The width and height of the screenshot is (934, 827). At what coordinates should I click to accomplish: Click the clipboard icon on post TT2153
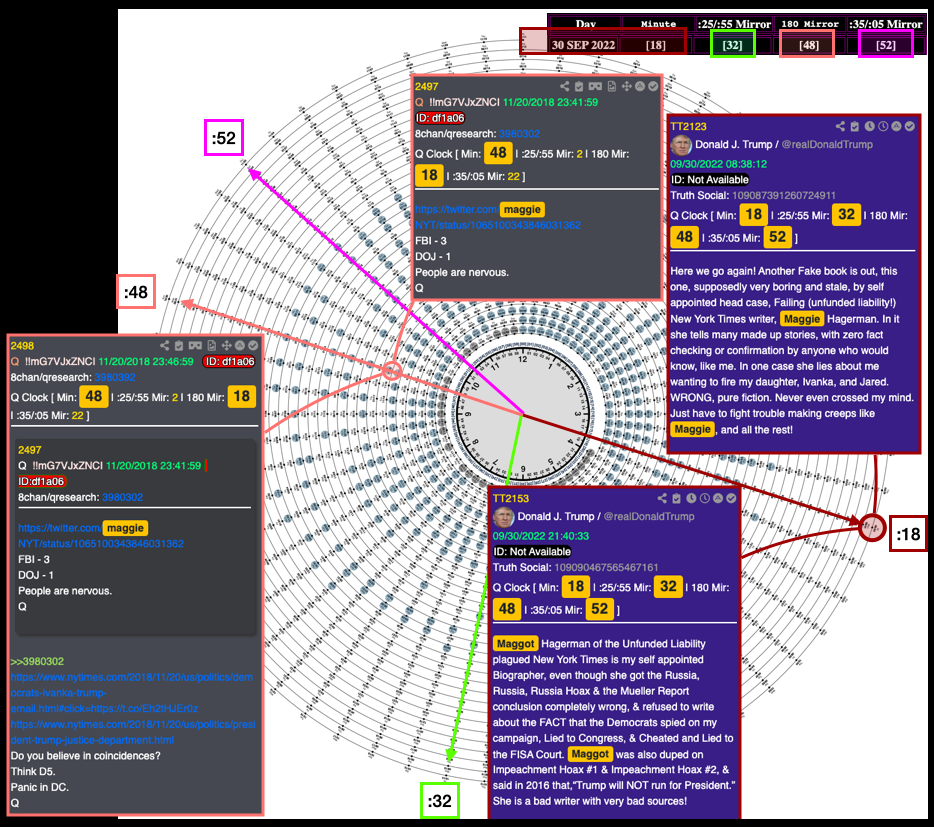pos(677,498)
